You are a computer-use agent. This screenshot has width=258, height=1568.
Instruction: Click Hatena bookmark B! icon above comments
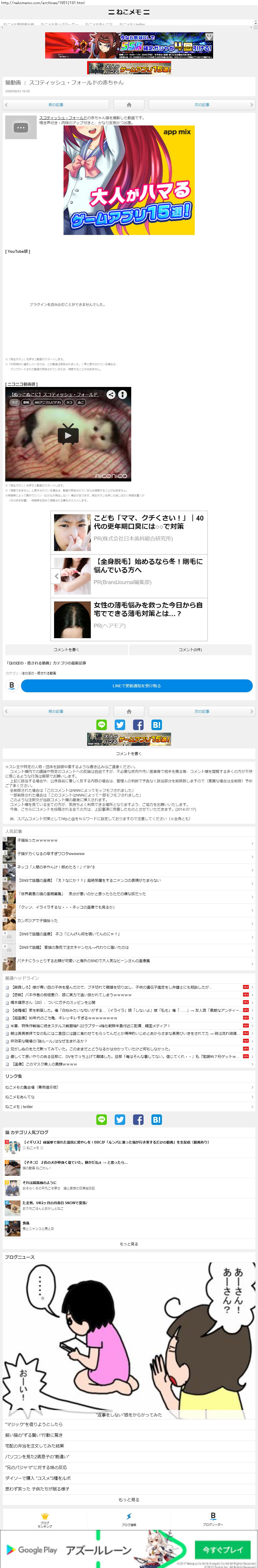[156, 724]
